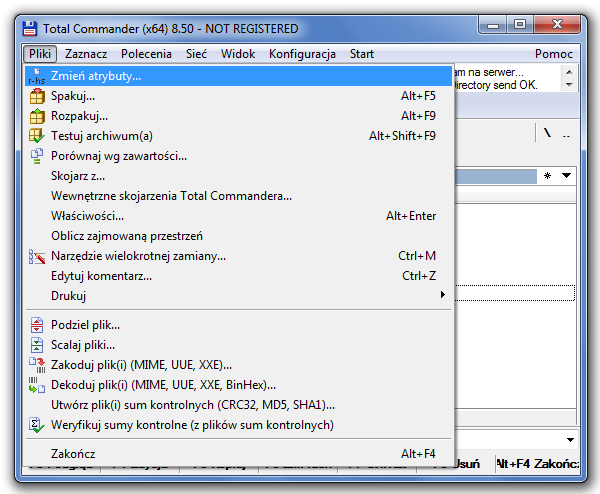Minimize the Total Commander window
This screenshot has height=494, width=600.
[492, 25]
